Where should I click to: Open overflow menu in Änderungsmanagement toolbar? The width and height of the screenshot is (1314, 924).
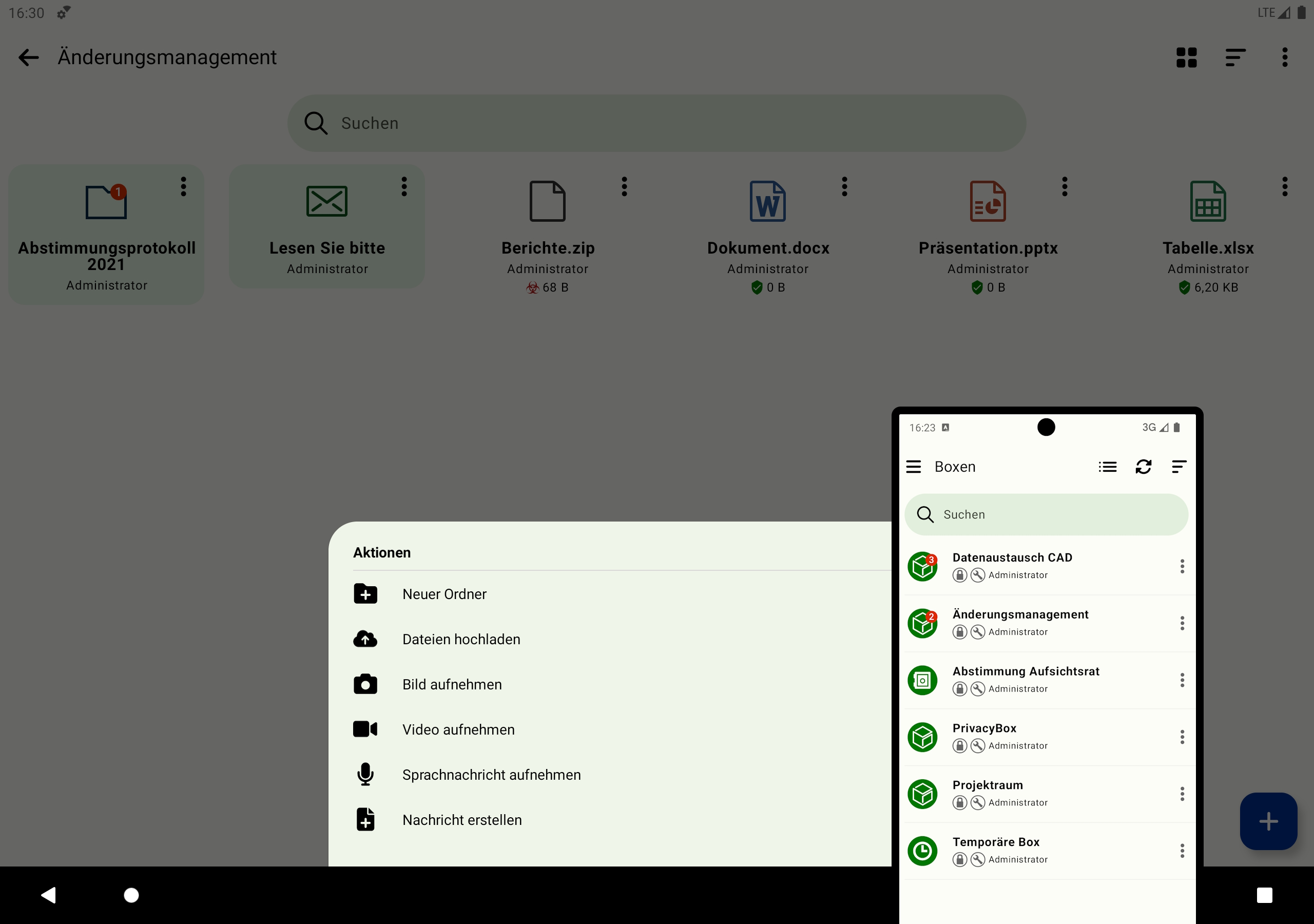(1285, 57)
